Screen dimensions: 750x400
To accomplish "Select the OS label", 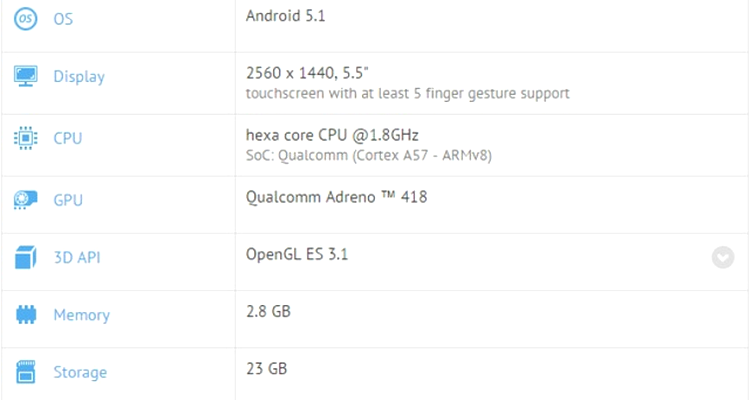I will [63, 19].
